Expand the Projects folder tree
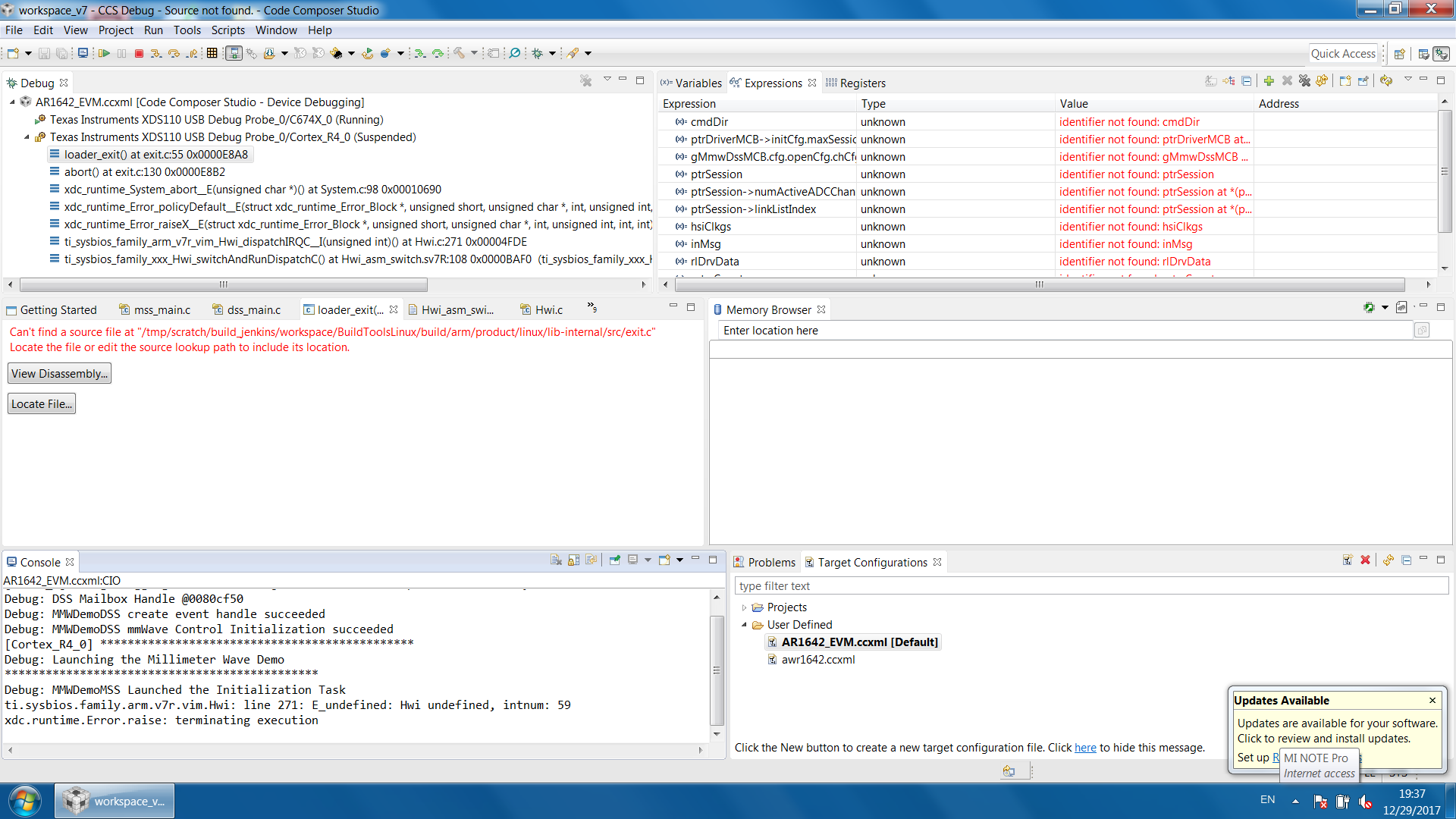Viewport: 1456px width, 819px height. pos(744,607)
